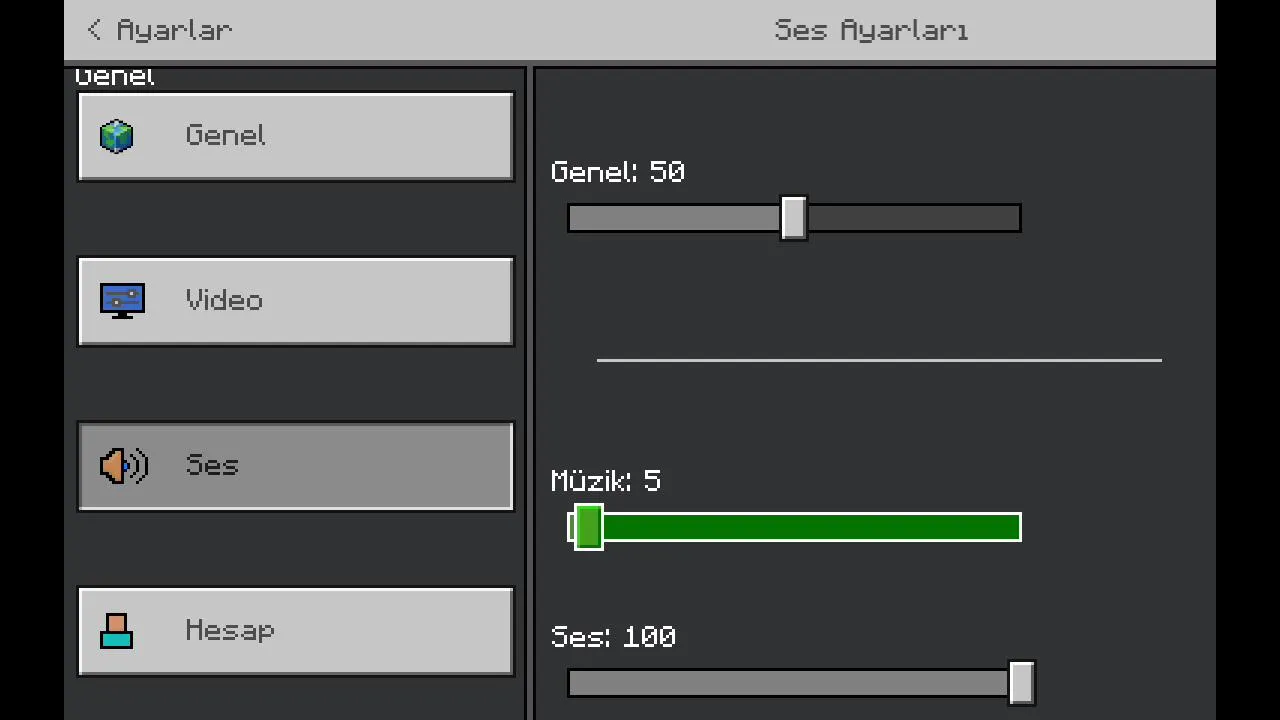
Task: Click the "Müzik: 5" label
Action: tap(605, 481)
